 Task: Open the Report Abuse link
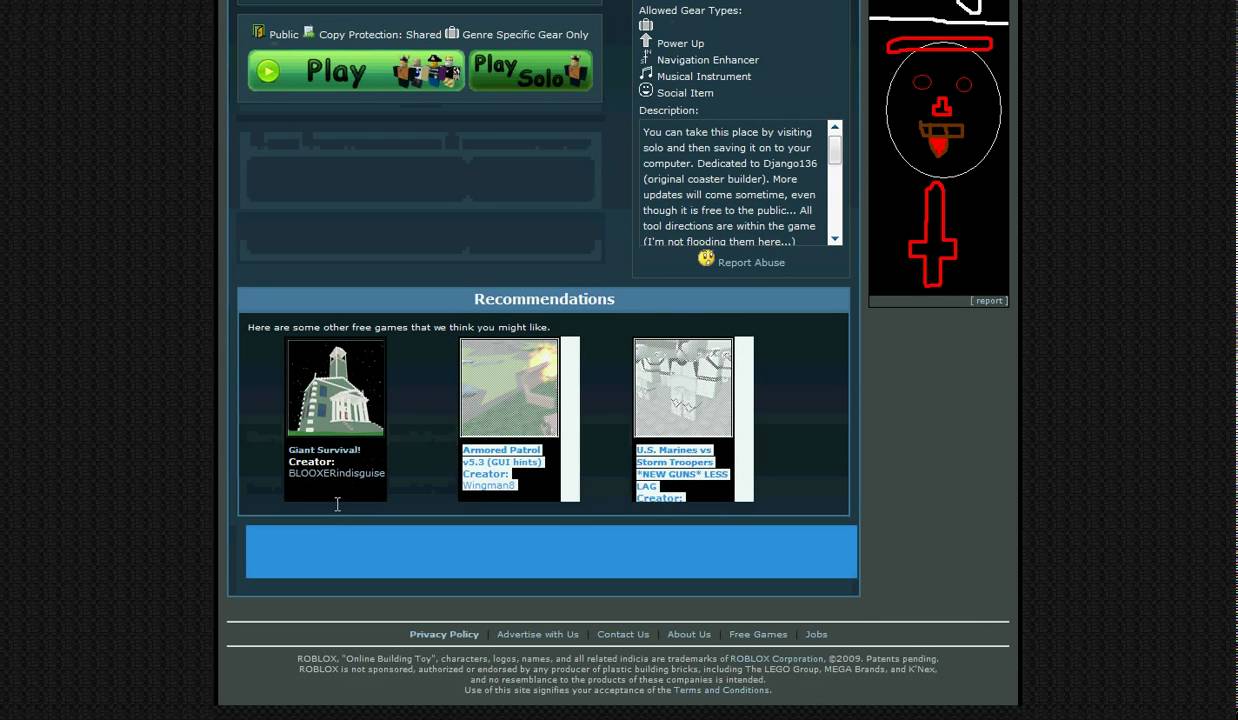point(751,263)
